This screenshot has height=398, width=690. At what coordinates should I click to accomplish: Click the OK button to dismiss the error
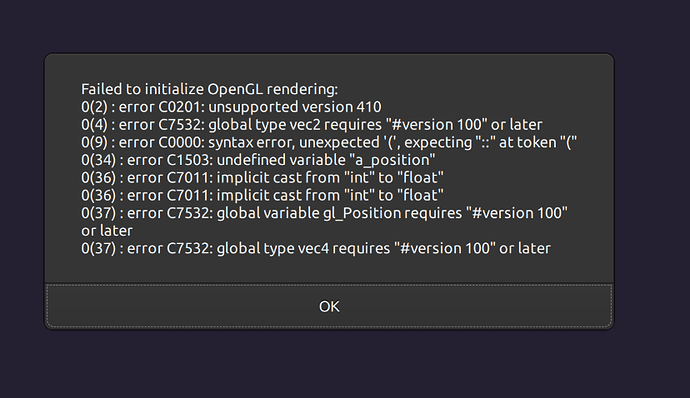point(329,306)
